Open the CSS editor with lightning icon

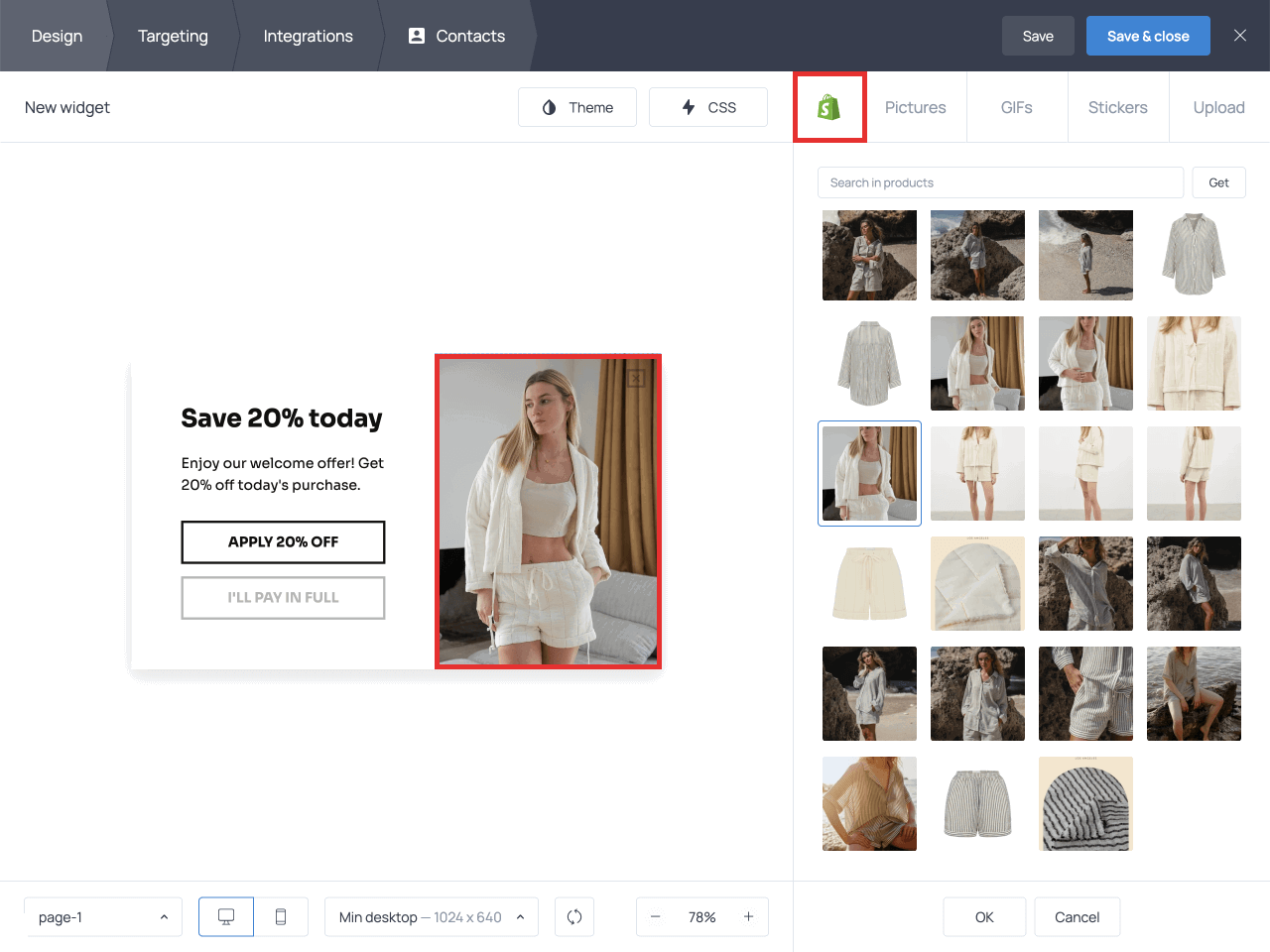click(707, 106)
